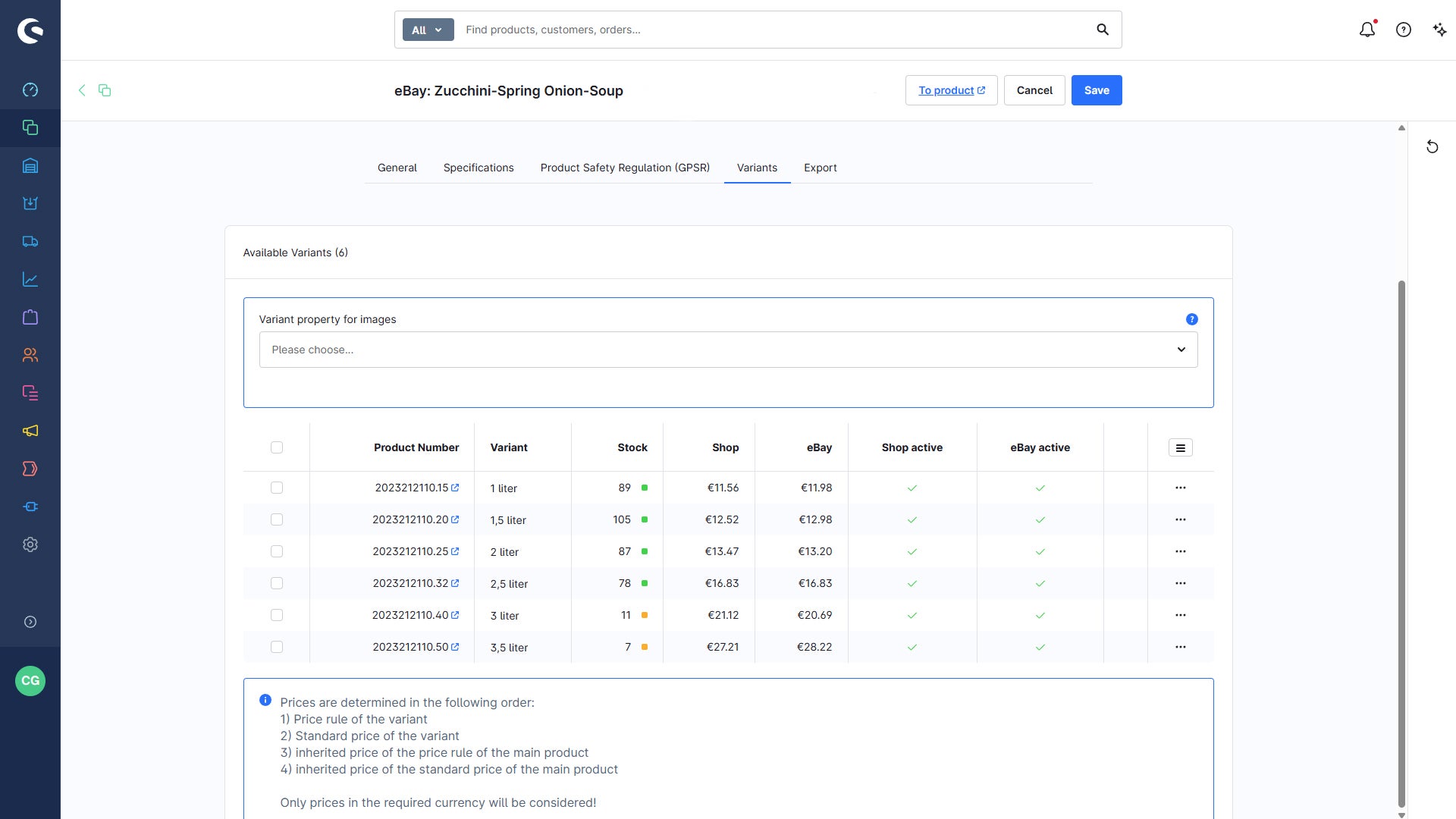Open the AI sparkle assistant icon

click(x=1439, y=30)
